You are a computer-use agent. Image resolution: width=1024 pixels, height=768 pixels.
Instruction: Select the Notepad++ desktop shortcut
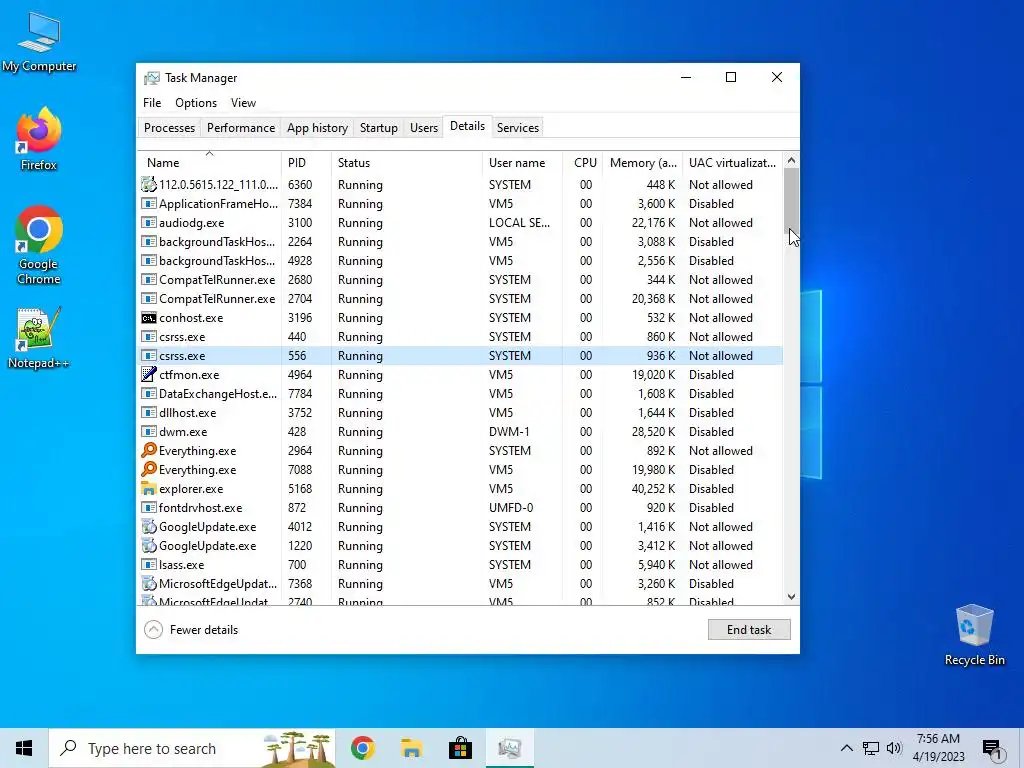click(x=39, y=338)
